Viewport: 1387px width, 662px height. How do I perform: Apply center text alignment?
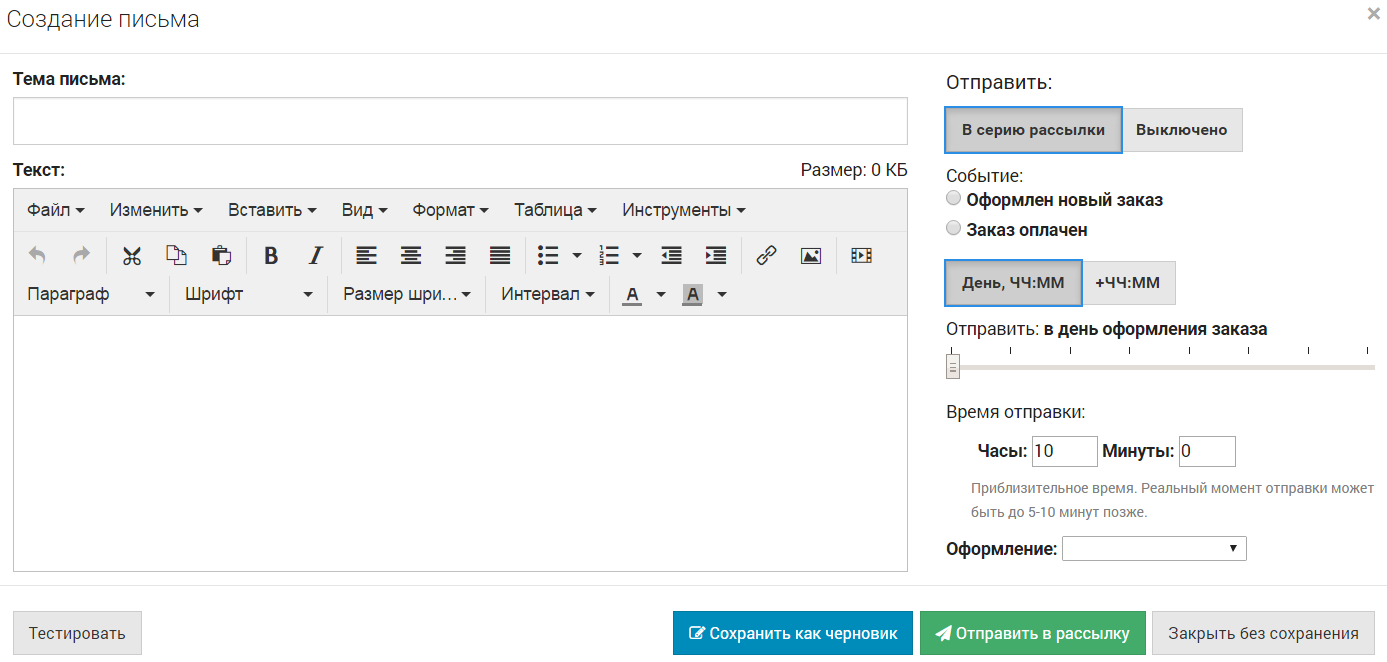(410, 255)
